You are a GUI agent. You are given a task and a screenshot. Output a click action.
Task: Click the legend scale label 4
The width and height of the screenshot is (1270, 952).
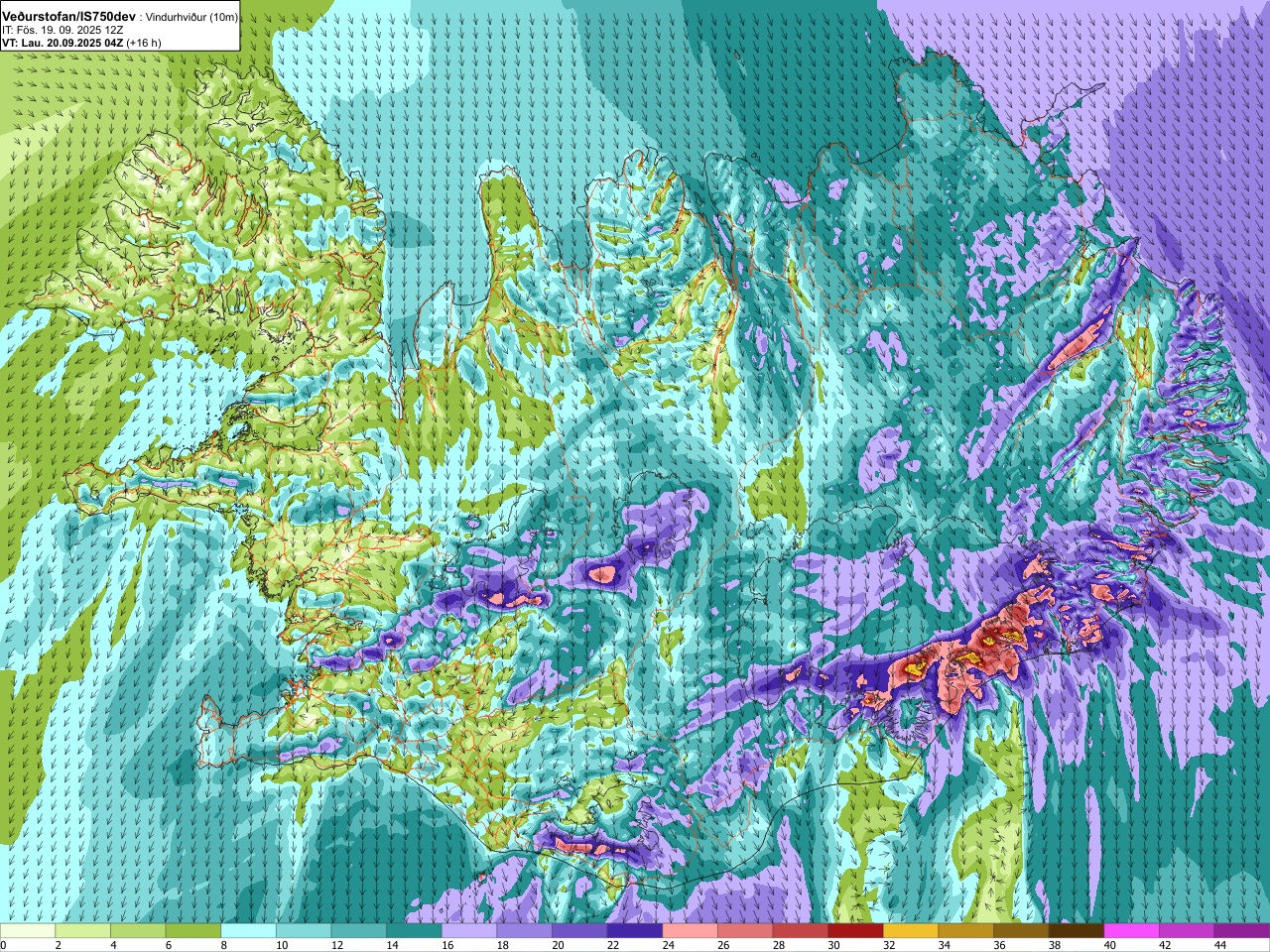[113, 945]
